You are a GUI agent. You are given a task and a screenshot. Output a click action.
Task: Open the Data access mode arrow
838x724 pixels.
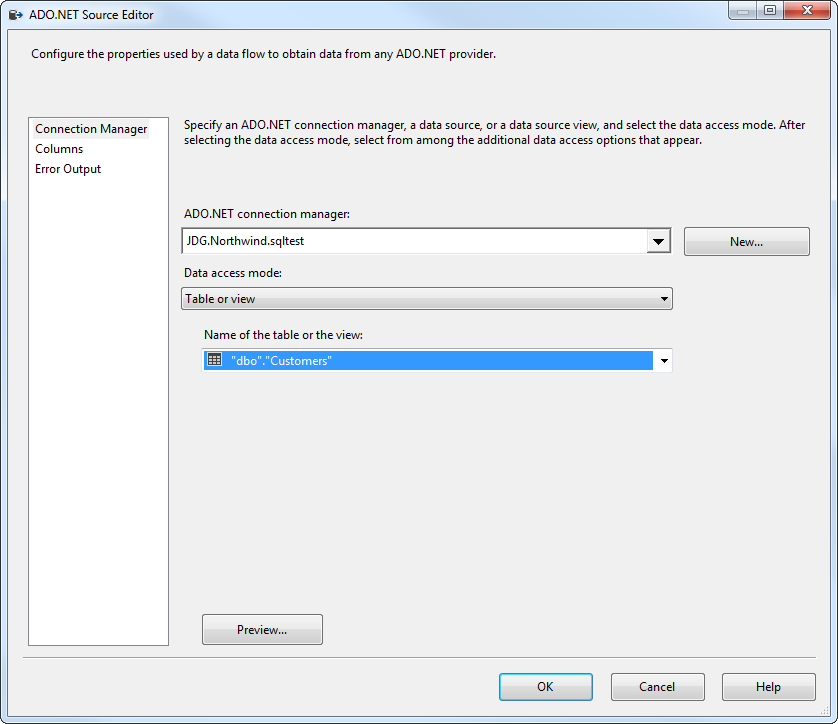(x=663, y=299)
